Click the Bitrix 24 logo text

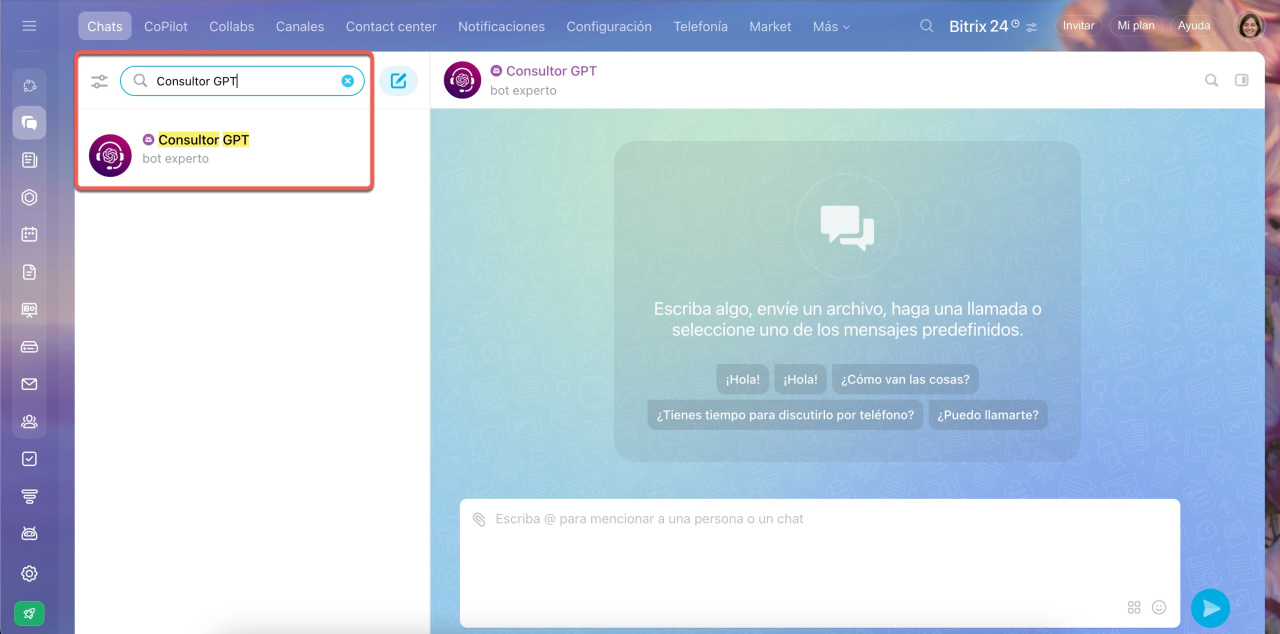click(978, 26)
